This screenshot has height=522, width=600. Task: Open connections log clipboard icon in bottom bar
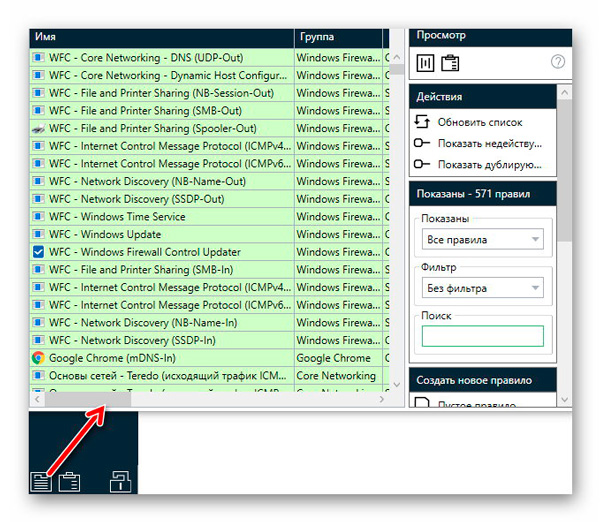coord(69,481)
